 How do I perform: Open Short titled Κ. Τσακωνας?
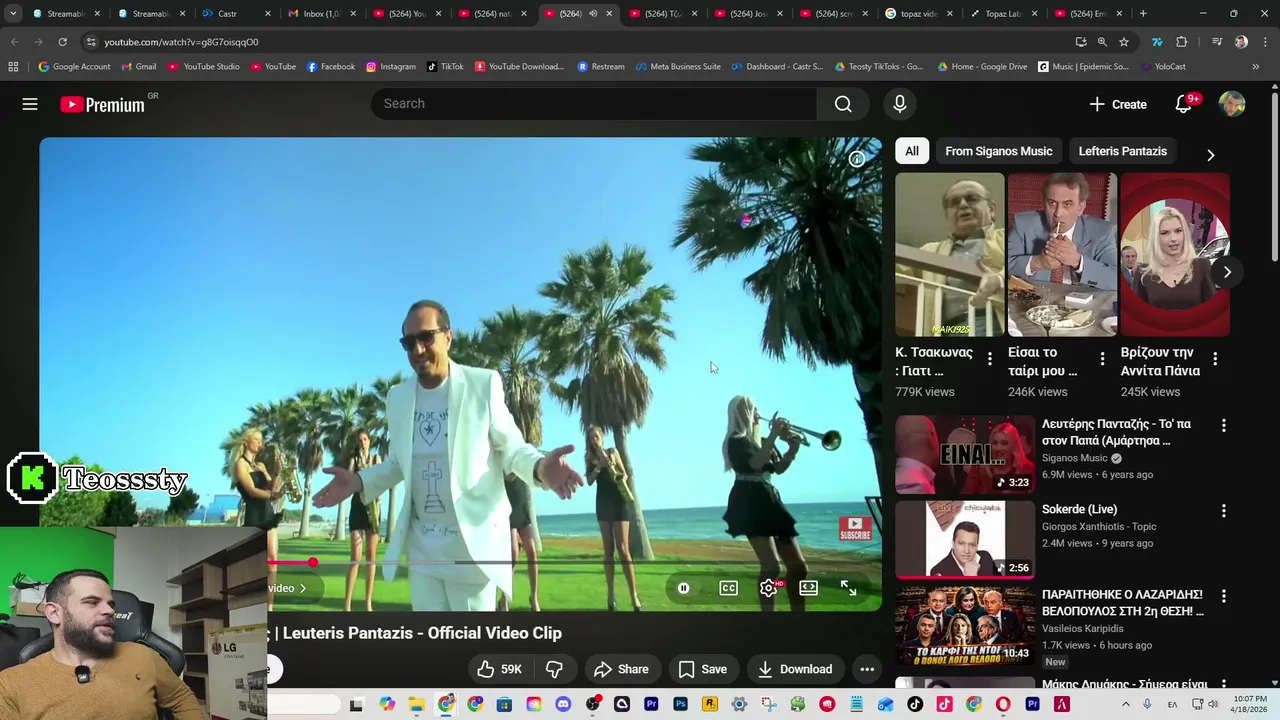pyautogui.click(x=949, y=255)
